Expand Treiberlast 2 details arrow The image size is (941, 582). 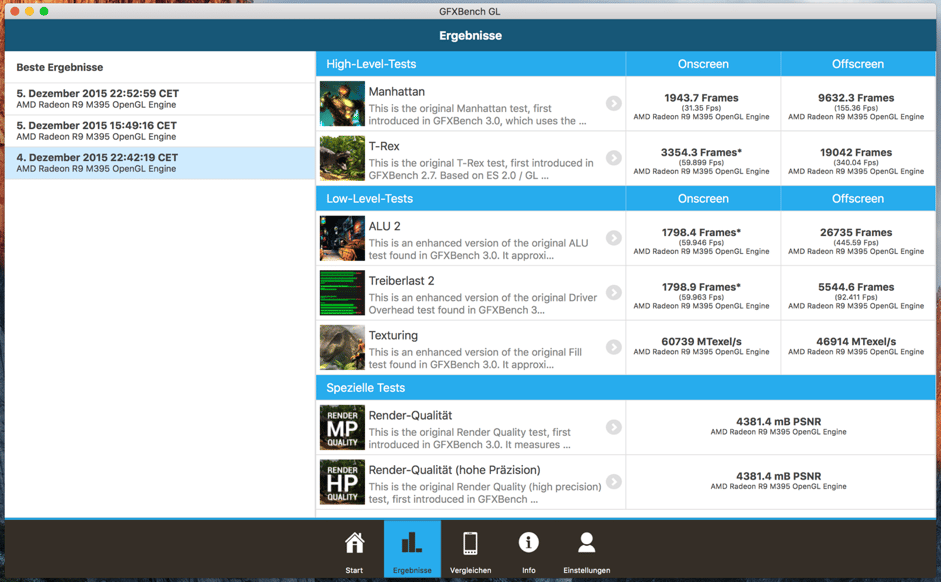(613, 292)
